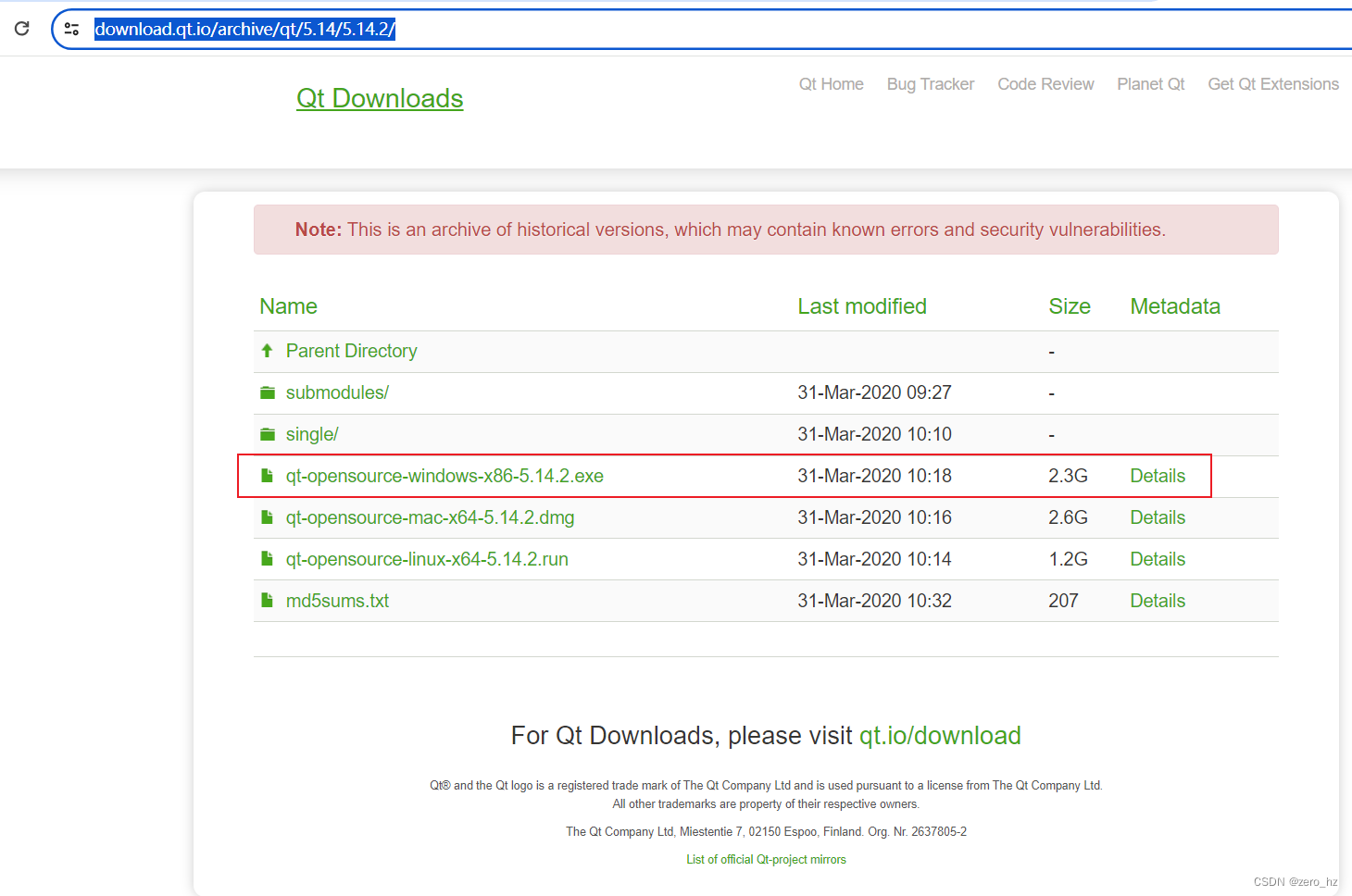Screen dimensions: 1352x896
Task: Download qt-opensource-windows-x86-5.14.2.exe
Action: coord(444,476)
